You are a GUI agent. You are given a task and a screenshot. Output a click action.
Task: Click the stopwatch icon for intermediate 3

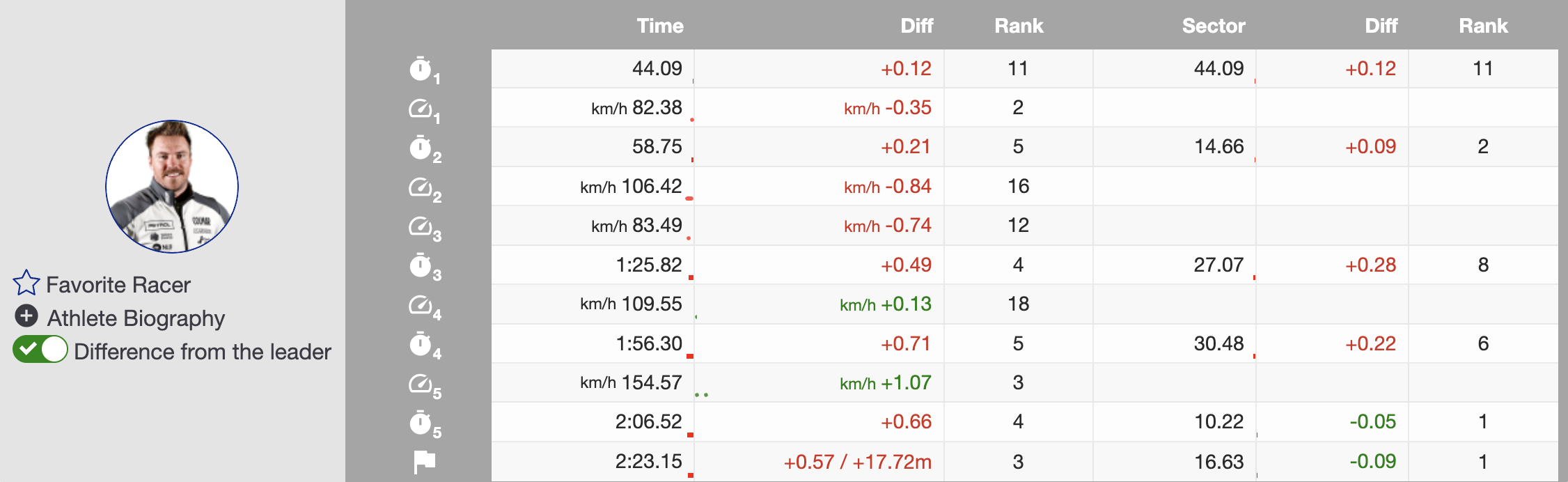[x=421, y=265]
